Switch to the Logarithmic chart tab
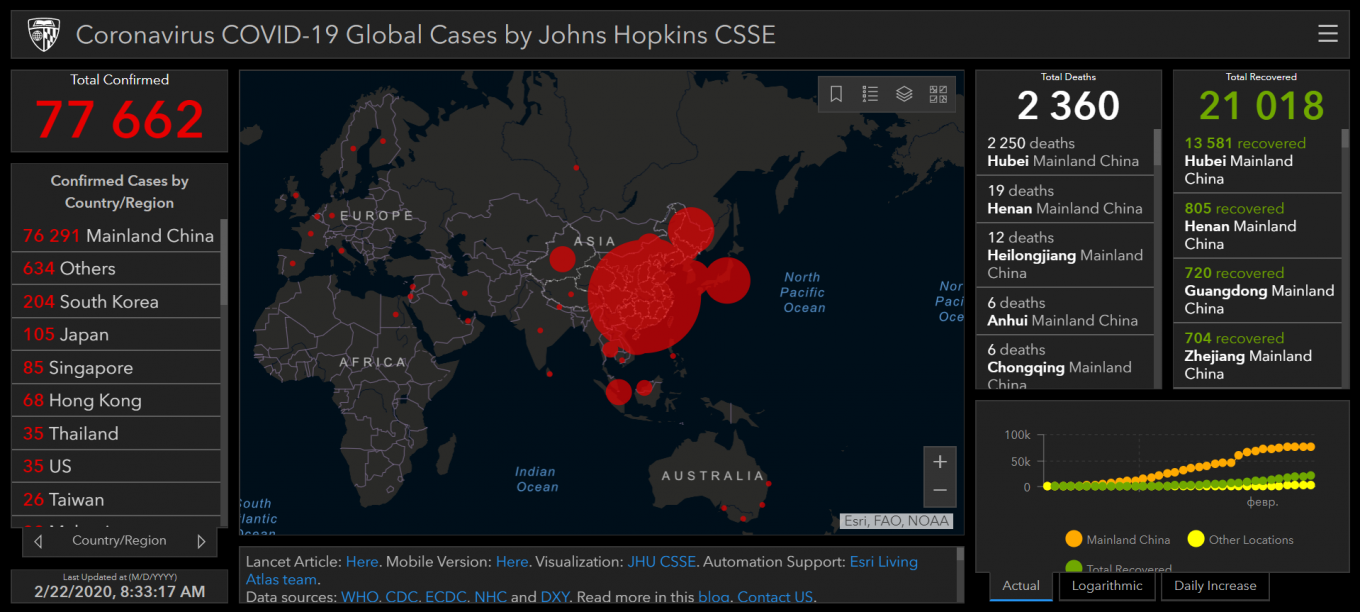The image size is (1360, 612). pos(1106,586)
